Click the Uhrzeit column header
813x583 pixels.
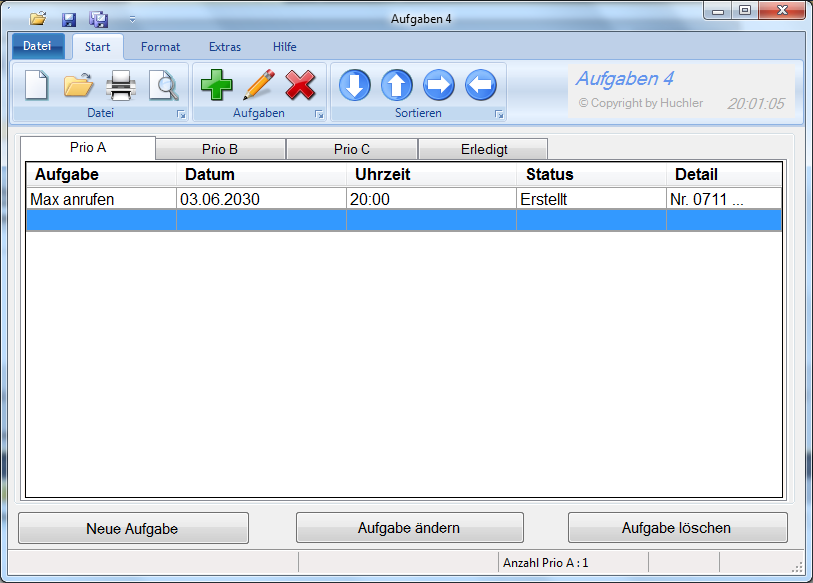[431, 174]
